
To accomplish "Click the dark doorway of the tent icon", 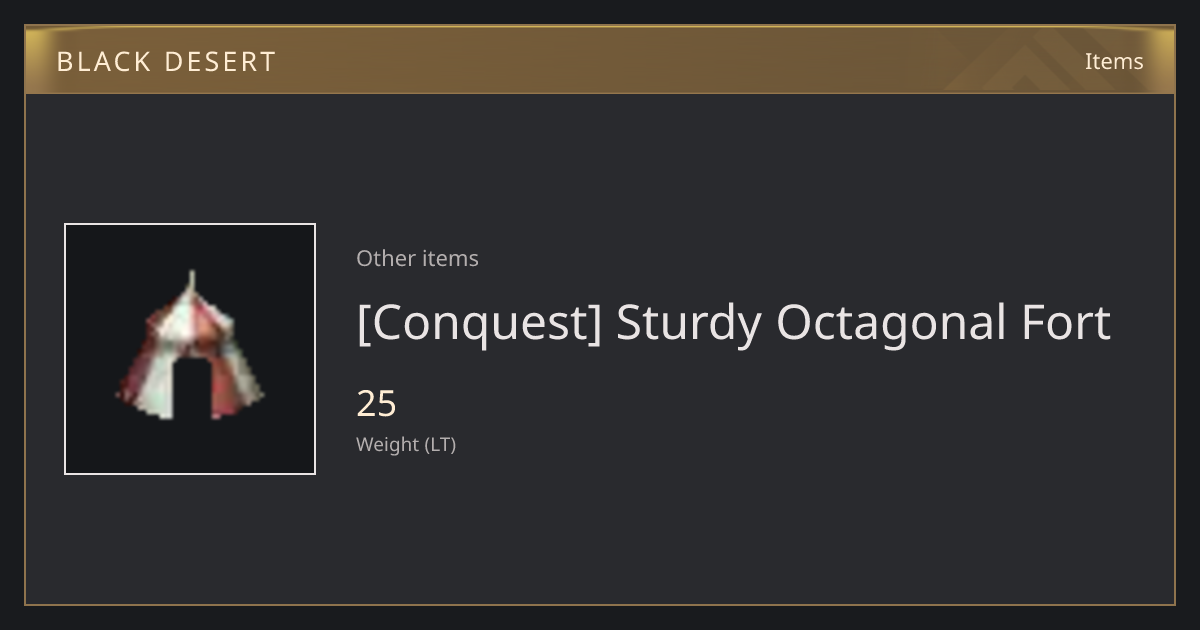I will (190, 388).
